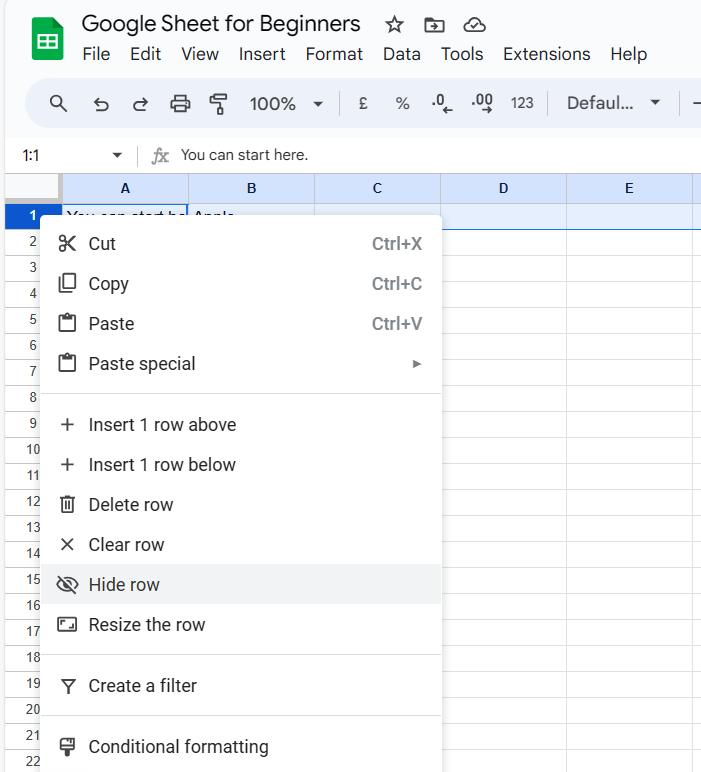Select Insert 1 row above
701x772 pixels.
241,424
